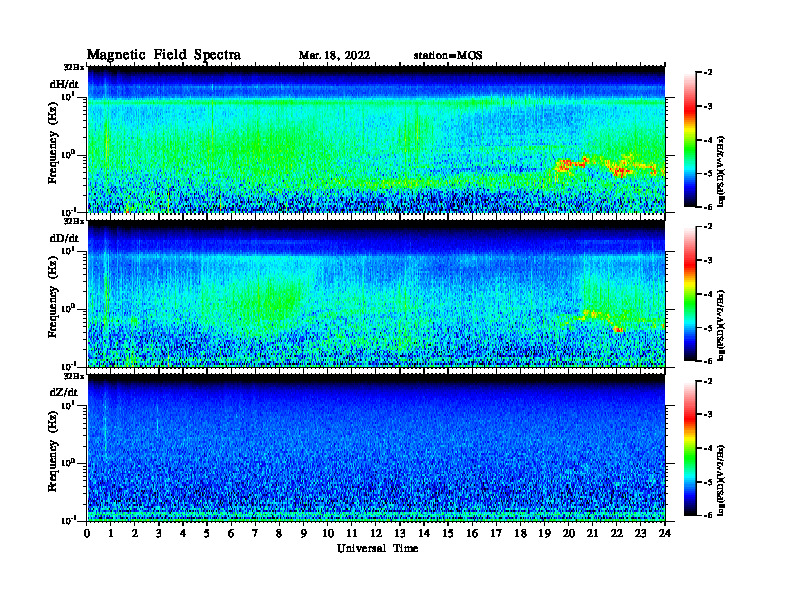Image resolution: width=792 pixels, height=612 pixels.
Task: Click hour "19" on the Universal Time axis
Action: pos(544,534)
